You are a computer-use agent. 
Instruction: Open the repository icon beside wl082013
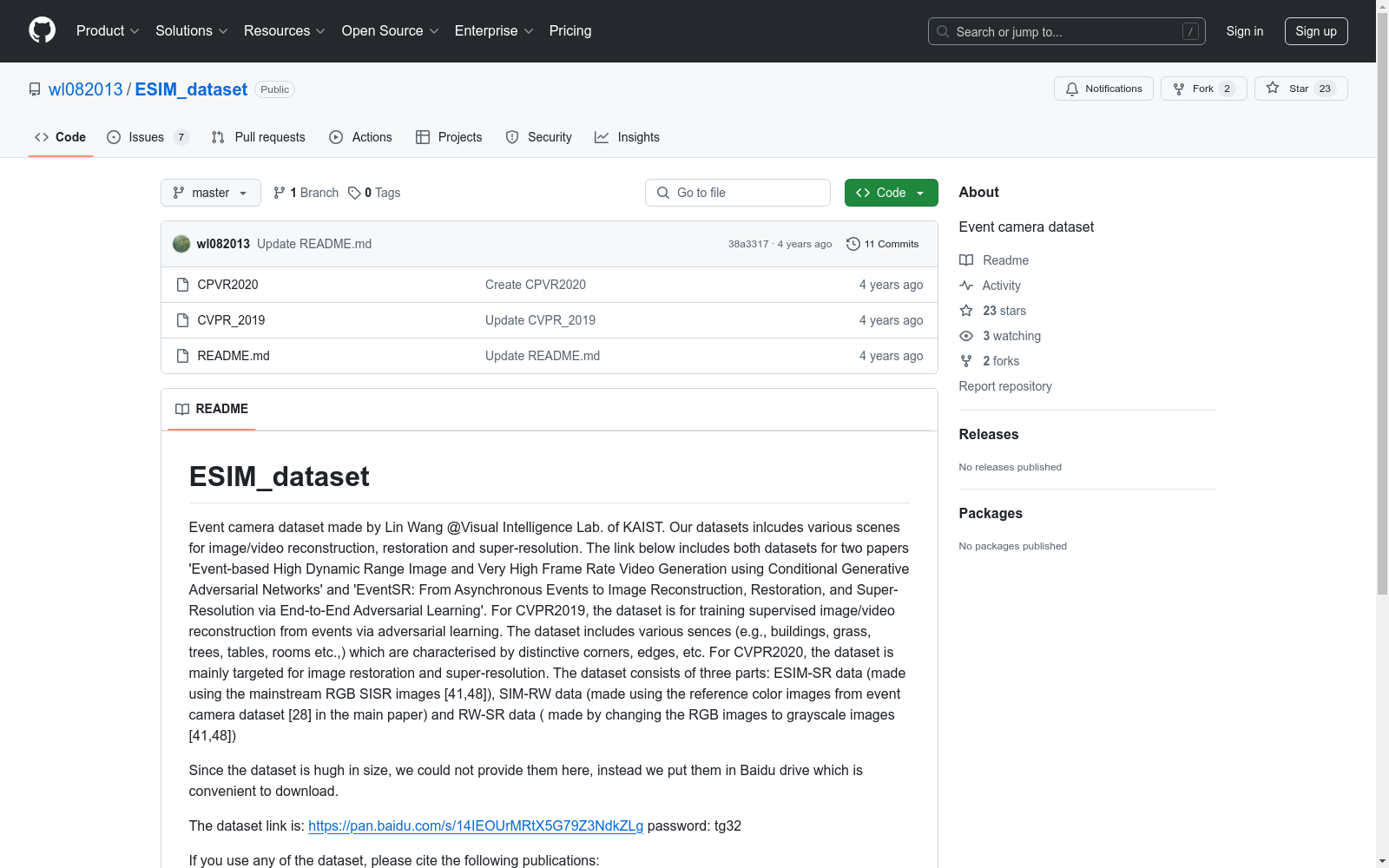pos(35,89)
